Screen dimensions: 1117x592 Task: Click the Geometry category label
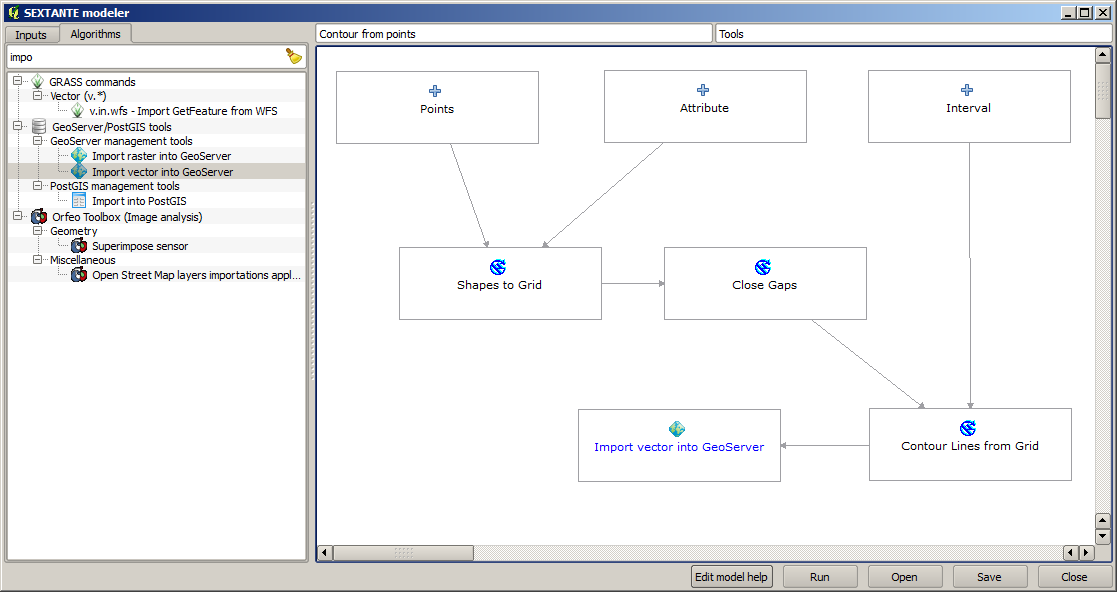(x=74, y=231)
